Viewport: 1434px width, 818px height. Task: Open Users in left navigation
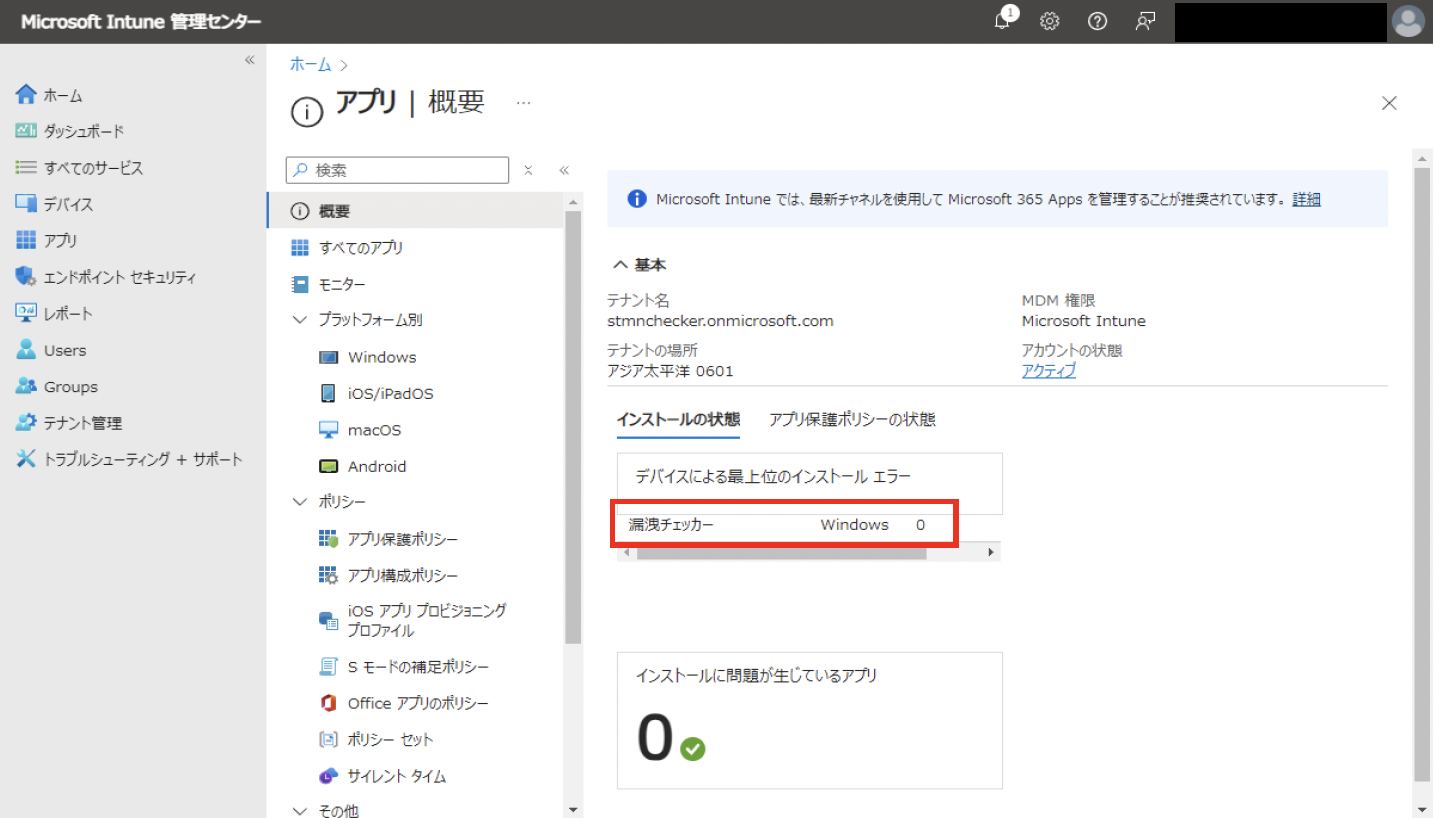[51, 350]
